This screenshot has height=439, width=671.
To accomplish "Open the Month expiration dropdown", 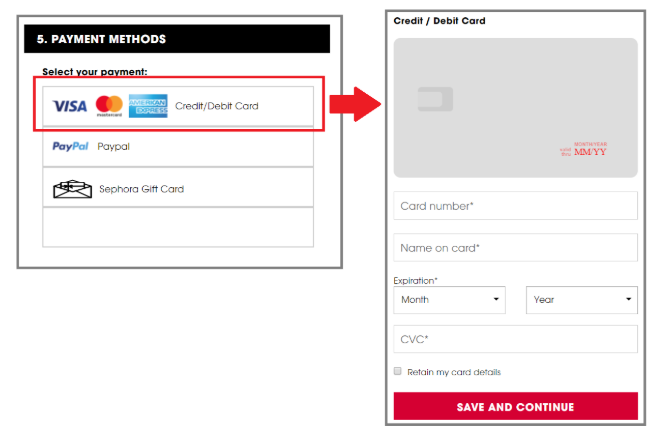I will [449, 300].
